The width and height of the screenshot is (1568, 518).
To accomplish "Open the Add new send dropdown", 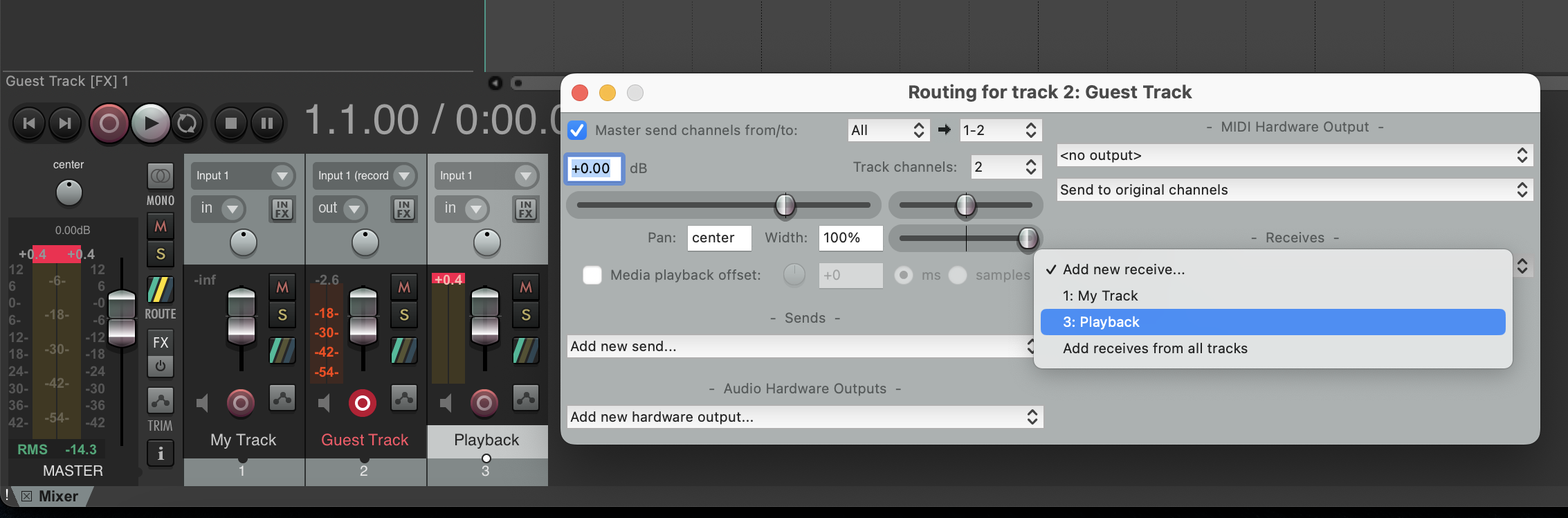I will [801, 346].
